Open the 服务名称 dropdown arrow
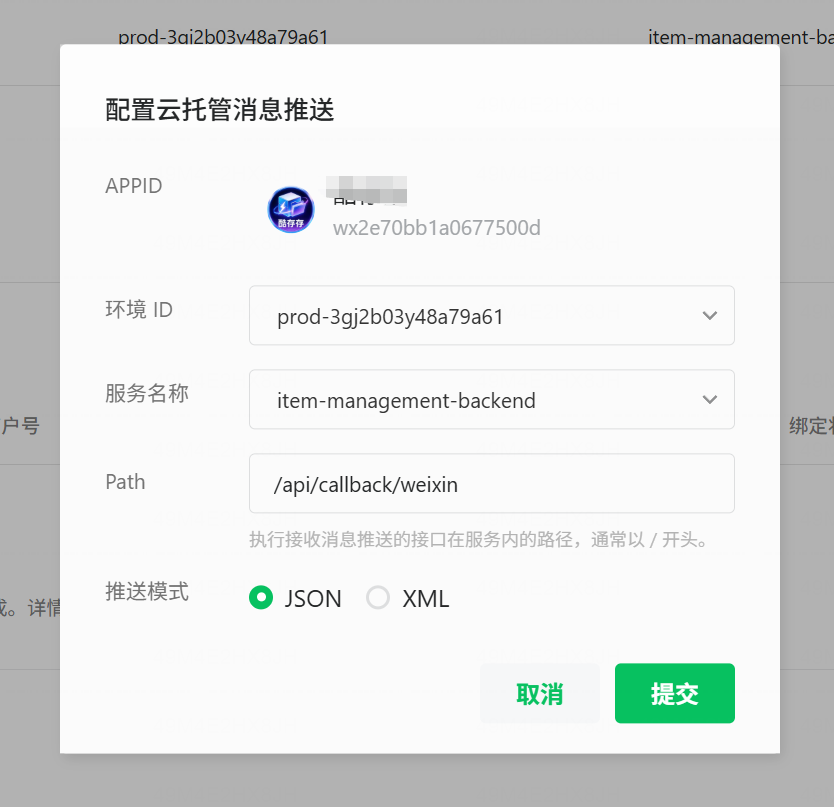834x807 pixels. point(709,400)
